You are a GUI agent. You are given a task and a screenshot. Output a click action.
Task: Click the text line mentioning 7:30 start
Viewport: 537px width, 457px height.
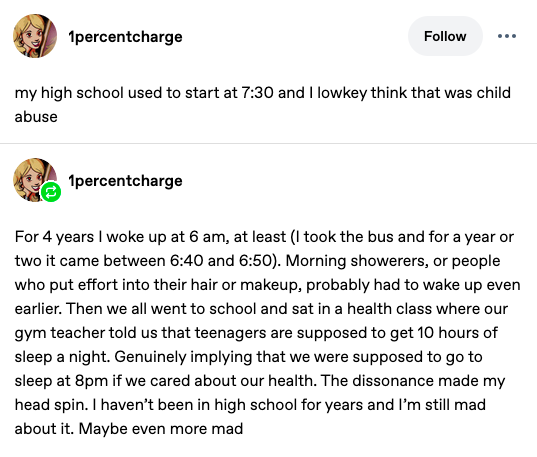[263, 93]
